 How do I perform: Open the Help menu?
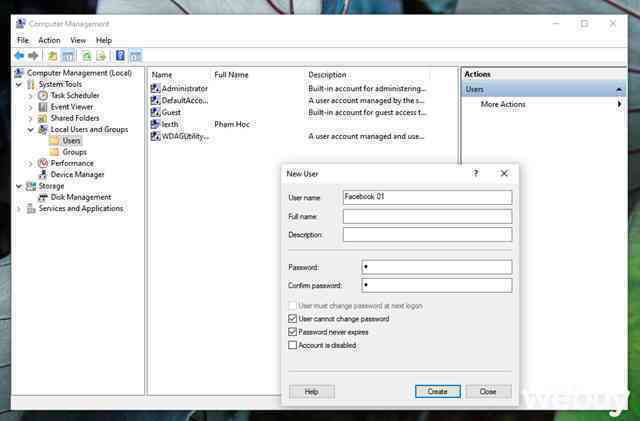(x=104, y=40)
